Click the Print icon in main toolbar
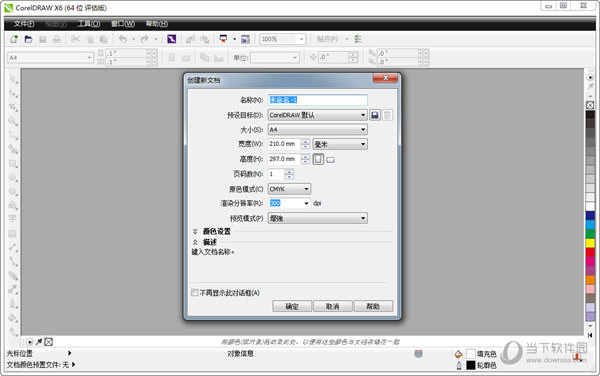This screenshot has width=600, height=376. click(x=57, y=39)
